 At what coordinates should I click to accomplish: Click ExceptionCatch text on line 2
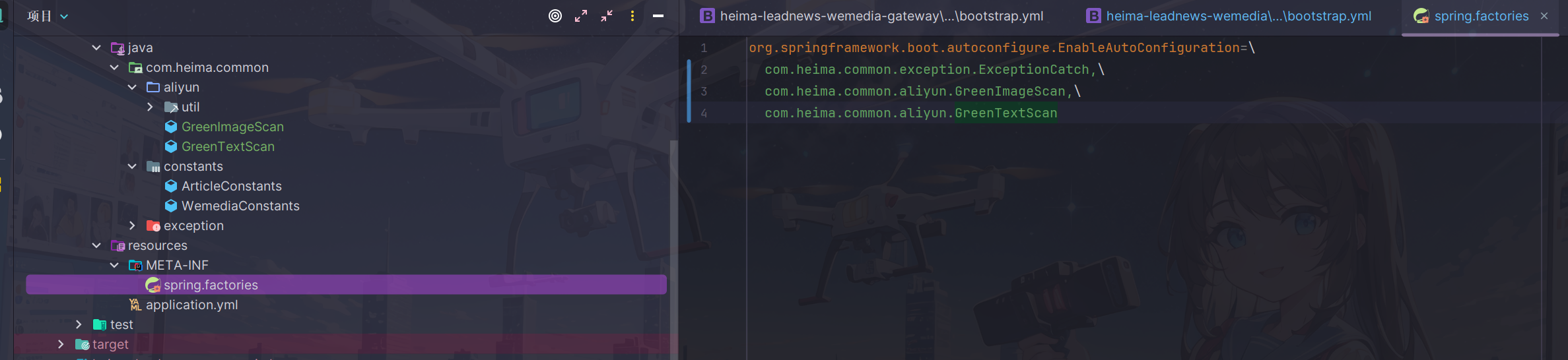1034,69
